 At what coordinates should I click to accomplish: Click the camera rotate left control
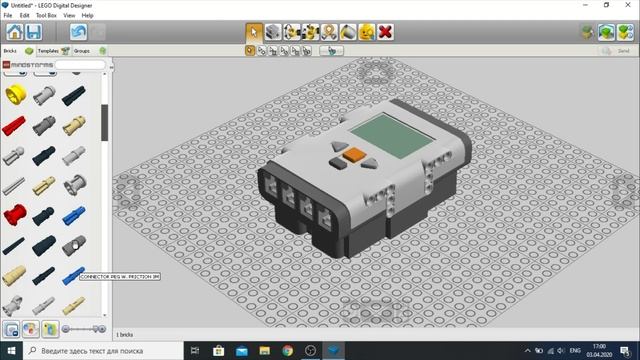[x=127, y=192]
